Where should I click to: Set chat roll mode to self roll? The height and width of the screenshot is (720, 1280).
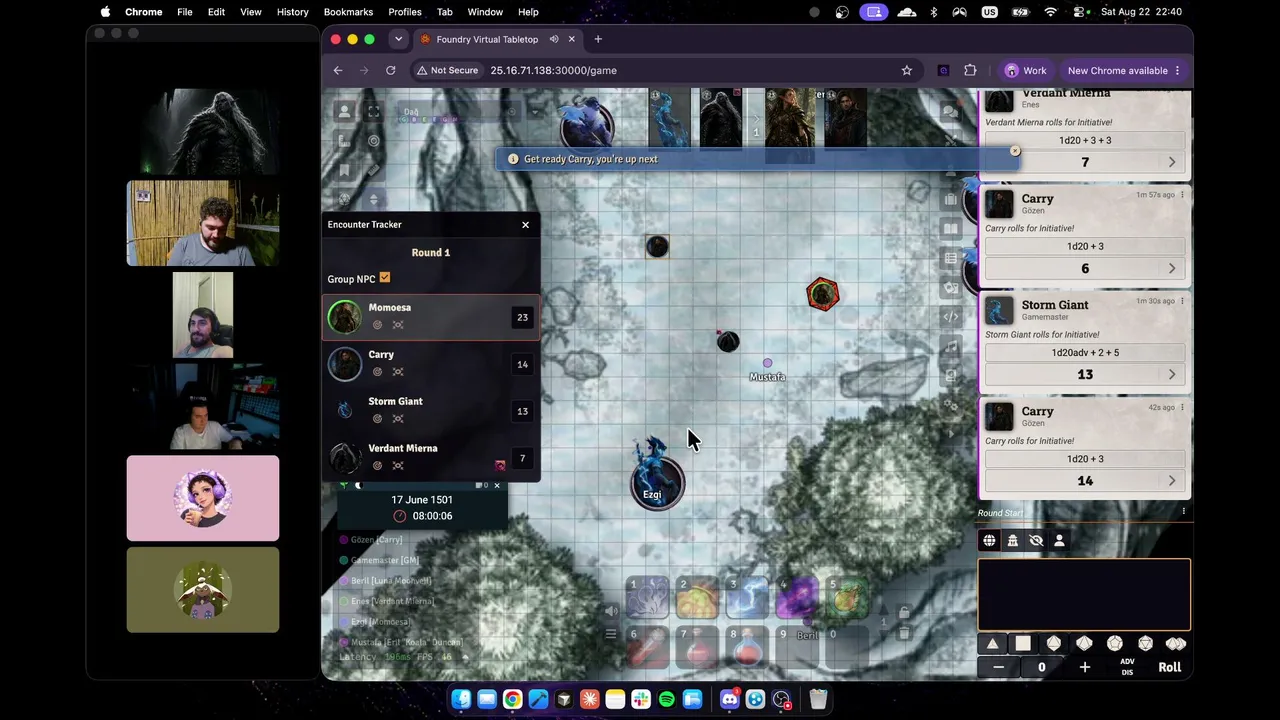[1059, 541]
